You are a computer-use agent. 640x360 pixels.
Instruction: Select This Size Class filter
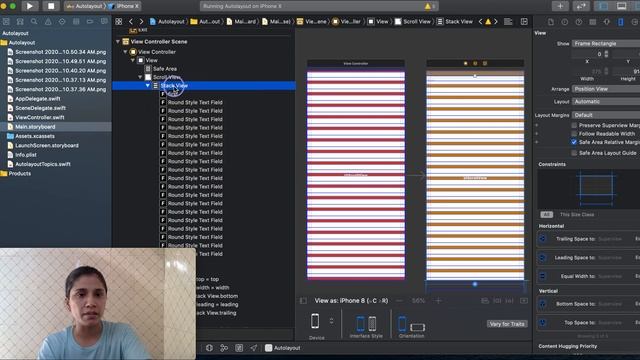tap(577, 215)
